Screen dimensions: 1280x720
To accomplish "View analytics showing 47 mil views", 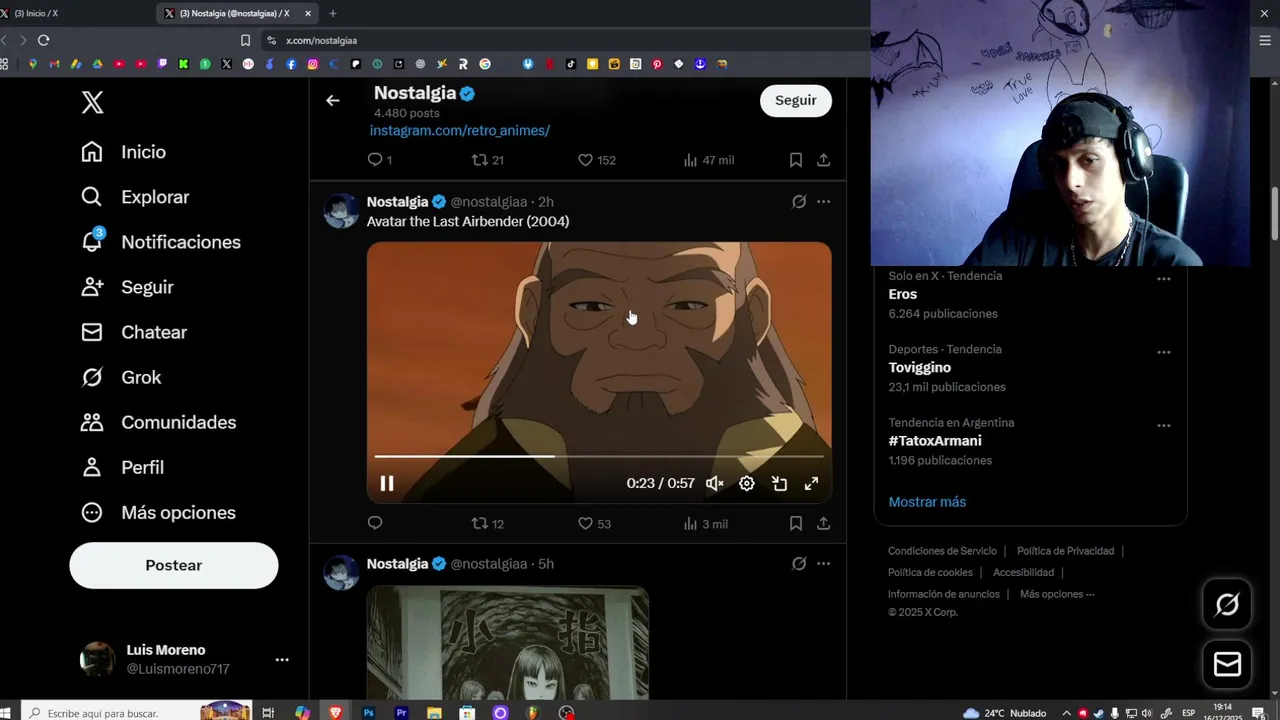I will tap(709, 160).
